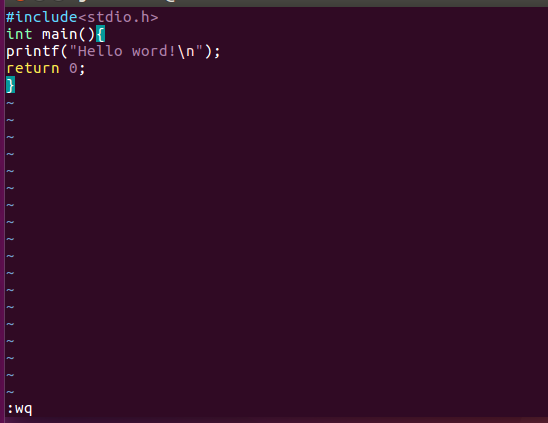Place cursor on <stdio.h> header name
The width and height of the screenshot is (548, 423).
(x=118, y=17)
